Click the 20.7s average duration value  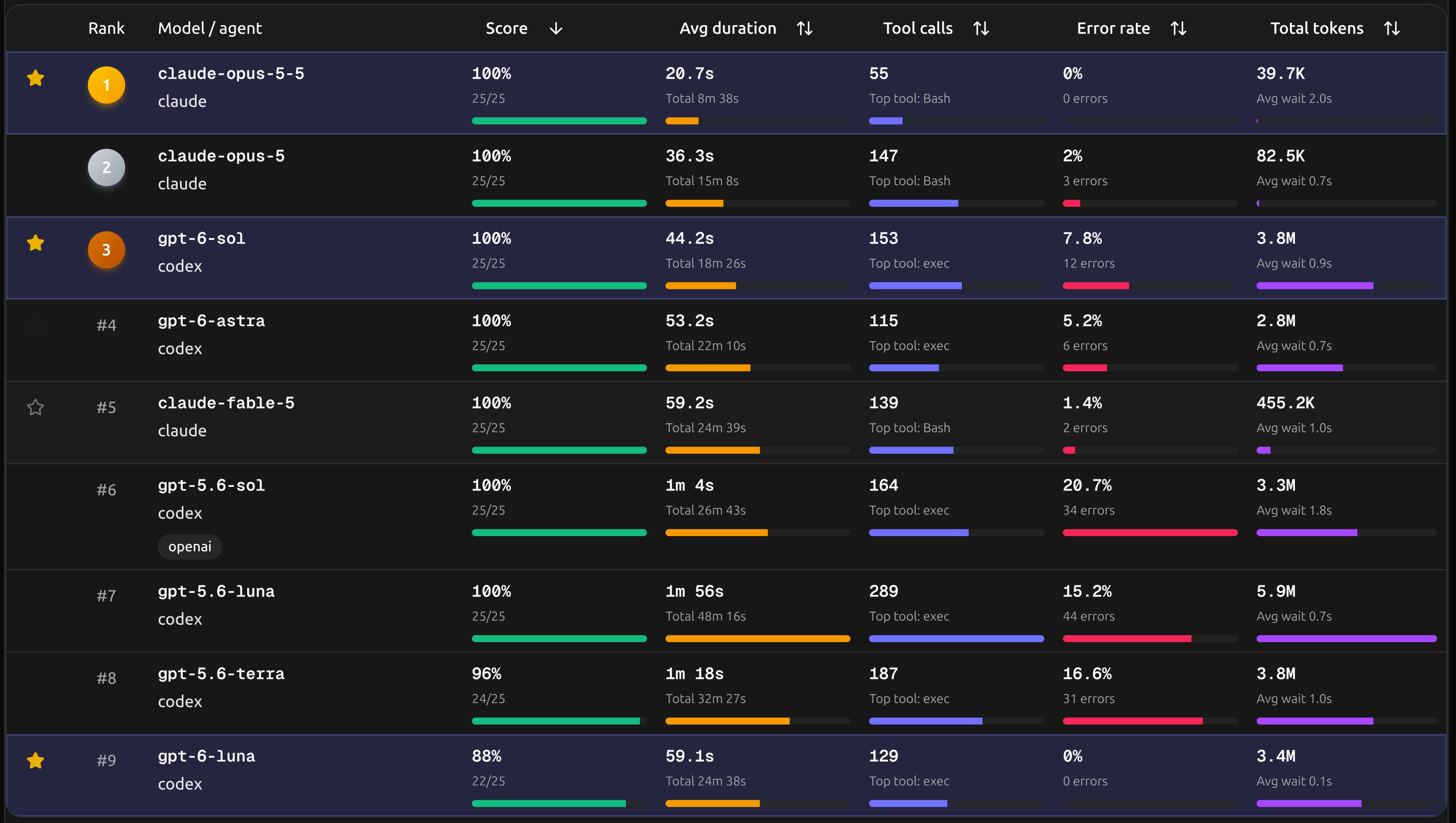690,74
